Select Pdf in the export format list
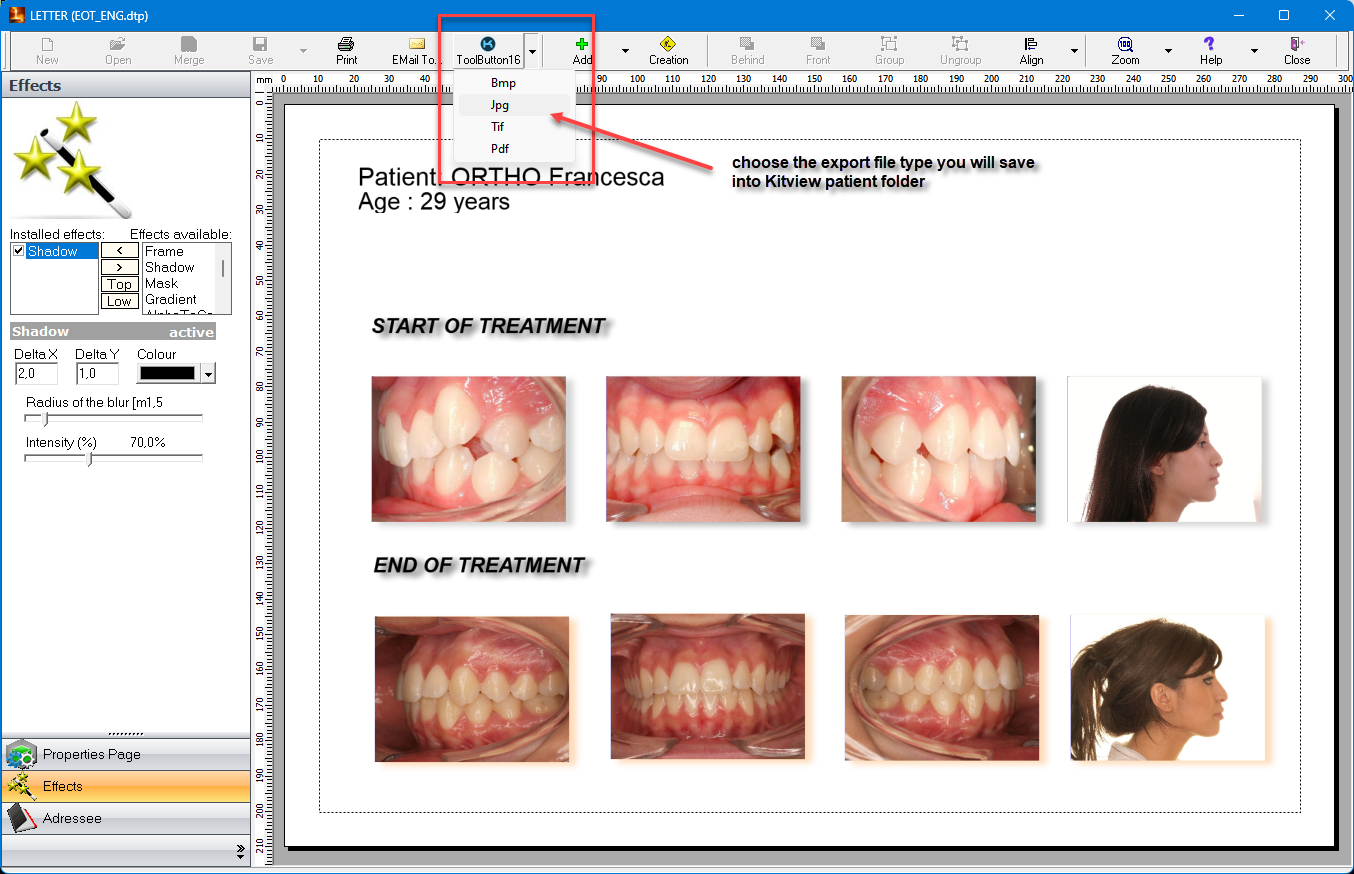This screenshot has width=1354, height=874. 500,149
